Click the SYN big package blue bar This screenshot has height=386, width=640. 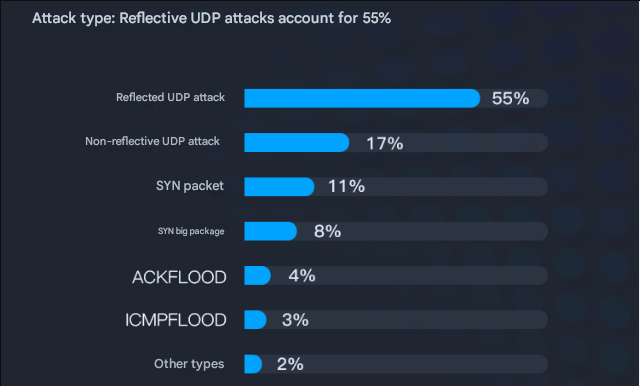tap(270, 231)
